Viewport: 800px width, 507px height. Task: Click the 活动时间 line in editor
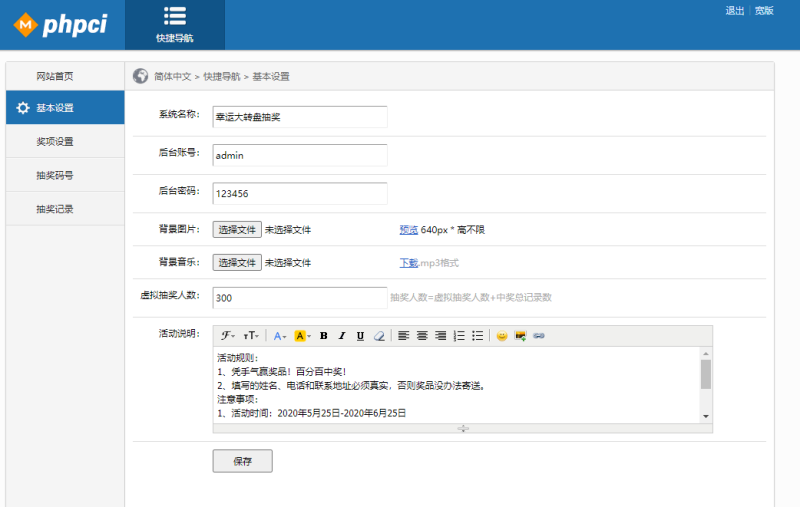312,413
